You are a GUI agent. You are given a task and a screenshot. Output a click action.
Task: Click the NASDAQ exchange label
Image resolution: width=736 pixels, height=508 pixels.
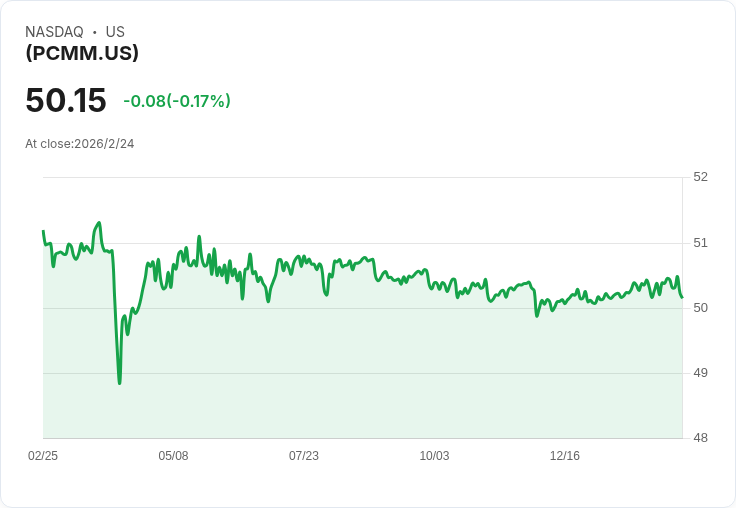54,32
